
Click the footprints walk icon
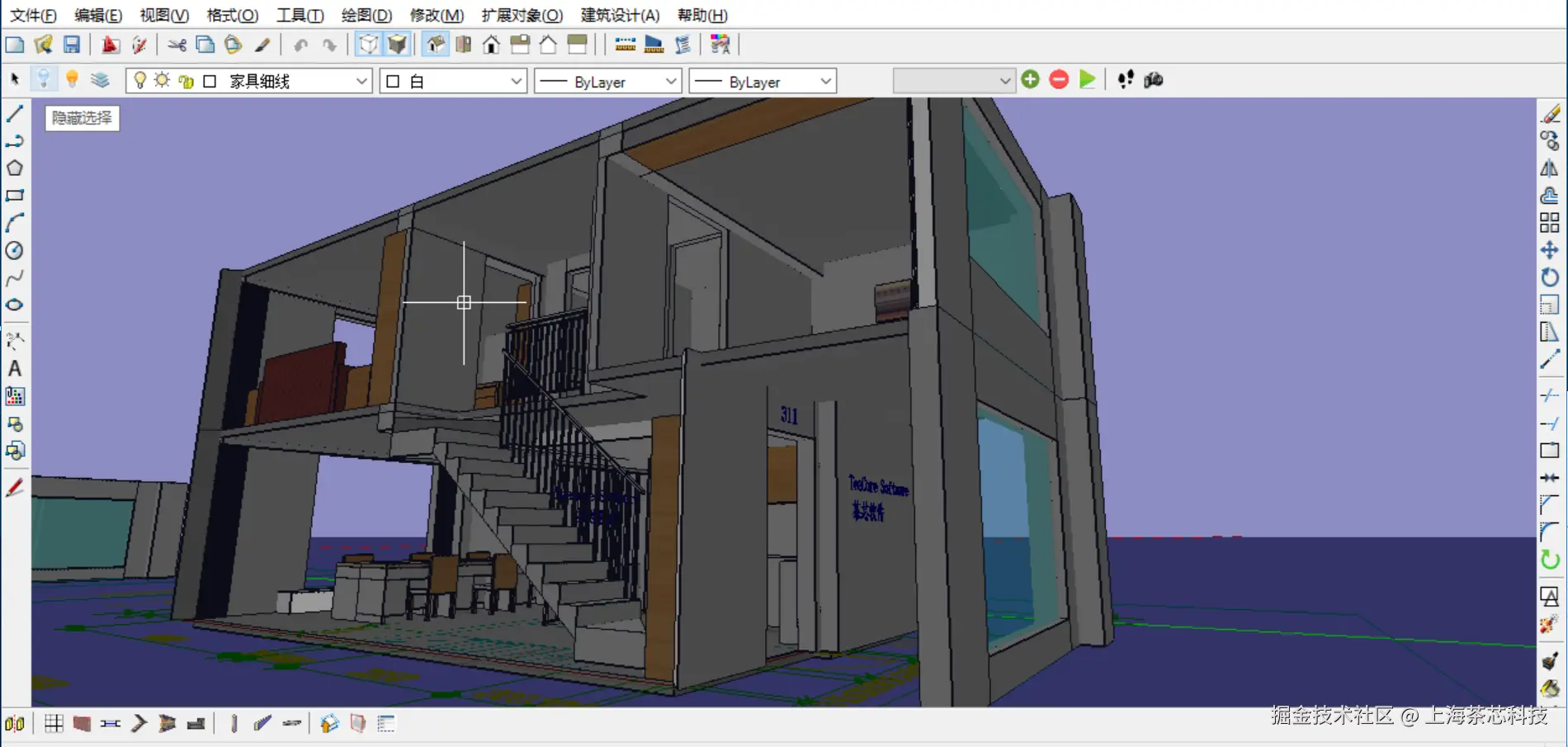coord(1125,79)
